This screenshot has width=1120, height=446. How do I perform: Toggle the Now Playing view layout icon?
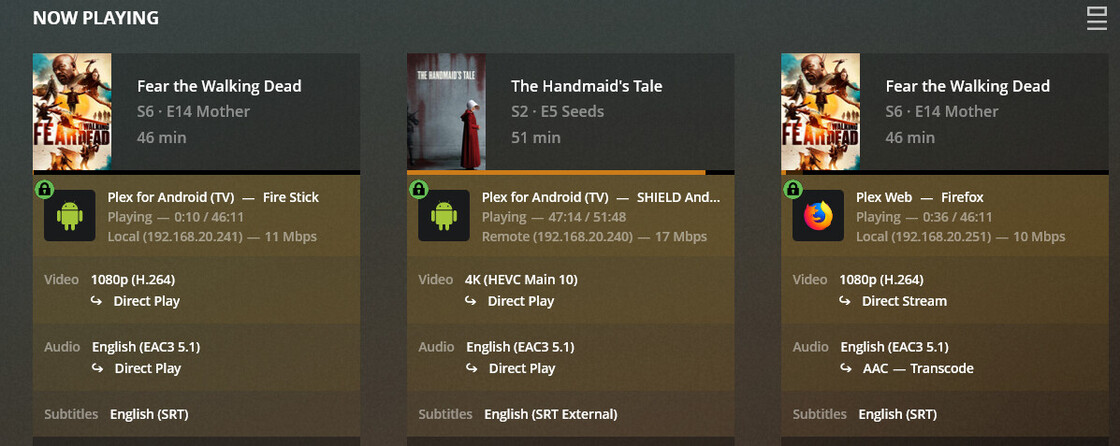point(1096,19)
